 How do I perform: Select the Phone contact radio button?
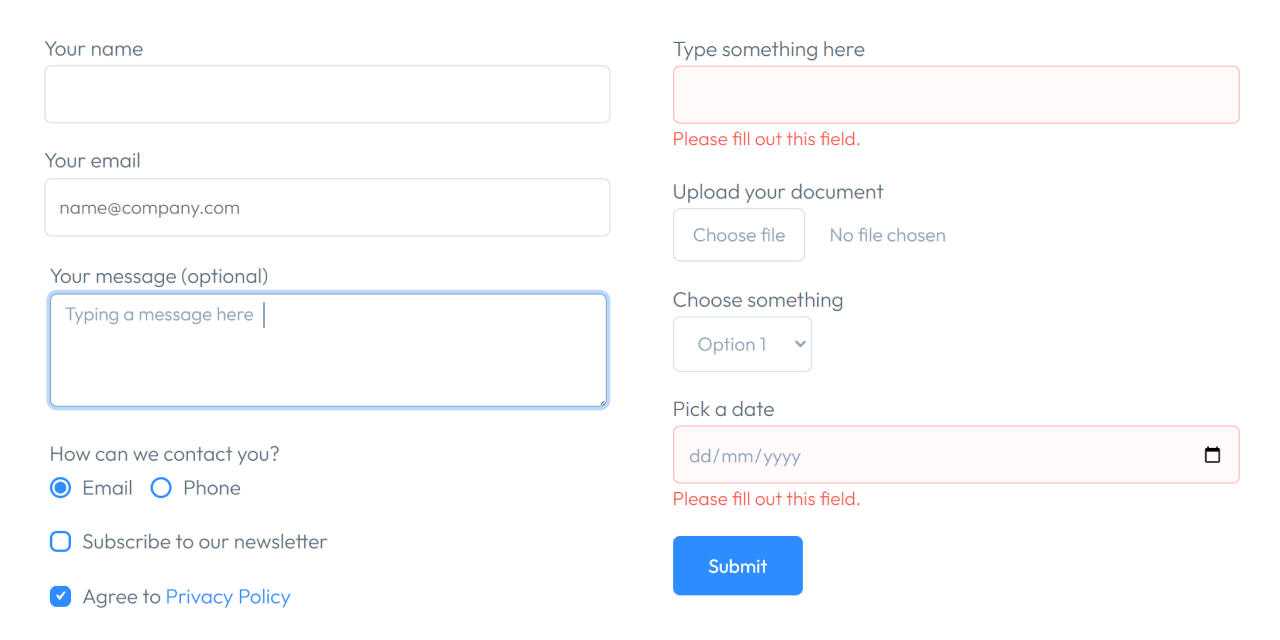pyautogui.click(x=161, y=487)
